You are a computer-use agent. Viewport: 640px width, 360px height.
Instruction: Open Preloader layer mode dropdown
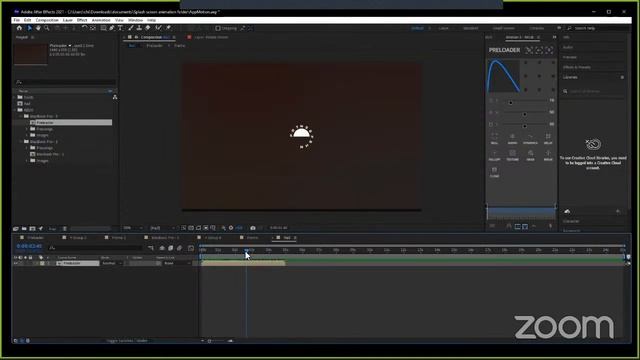[111, 263]
